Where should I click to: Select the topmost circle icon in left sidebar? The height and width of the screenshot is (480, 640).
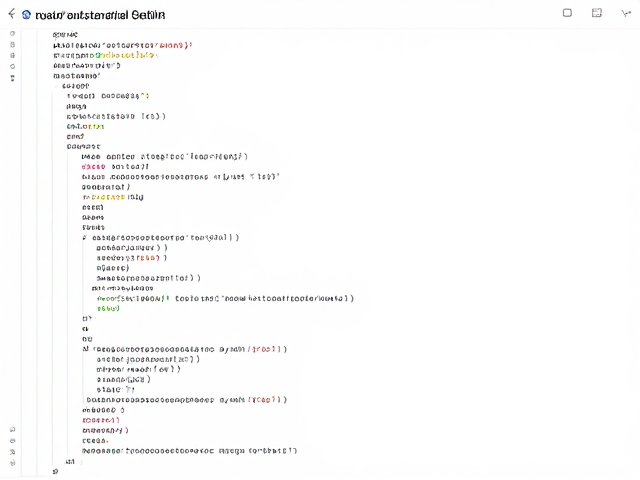pyautogui.click(x=13, y=33)
